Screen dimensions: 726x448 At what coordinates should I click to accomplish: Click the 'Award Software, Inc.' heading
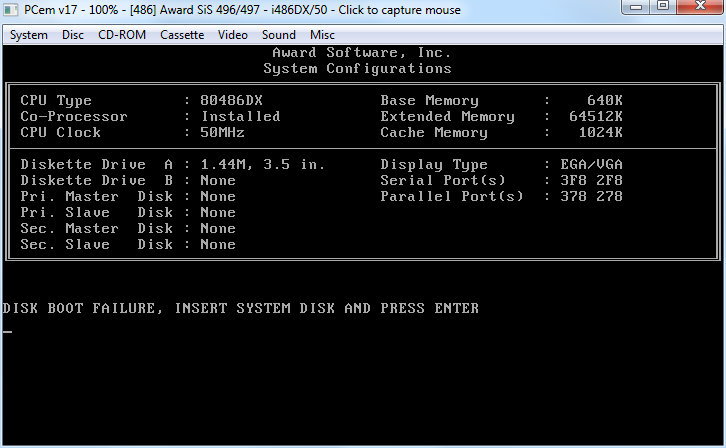point(362,52)
